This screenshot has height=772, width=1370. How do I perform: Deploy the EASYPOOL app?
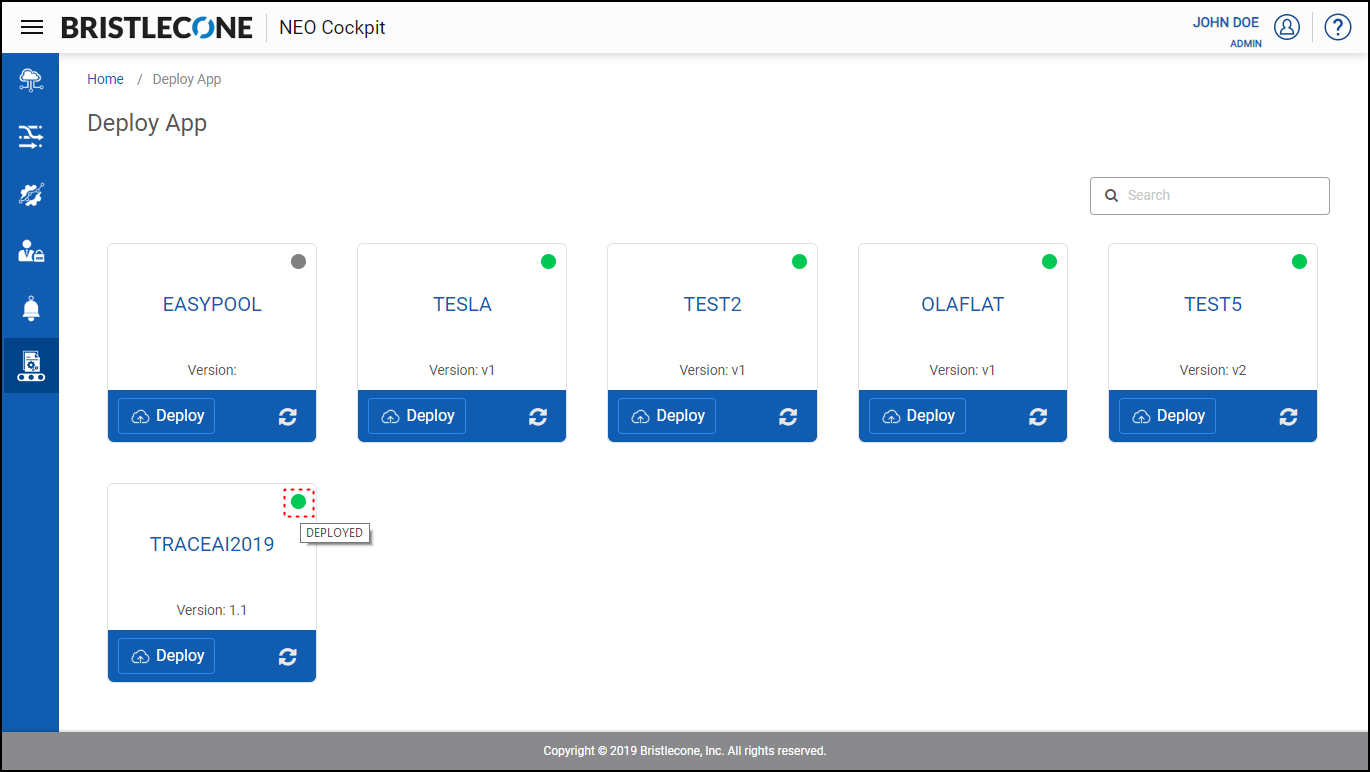point(166,416)
